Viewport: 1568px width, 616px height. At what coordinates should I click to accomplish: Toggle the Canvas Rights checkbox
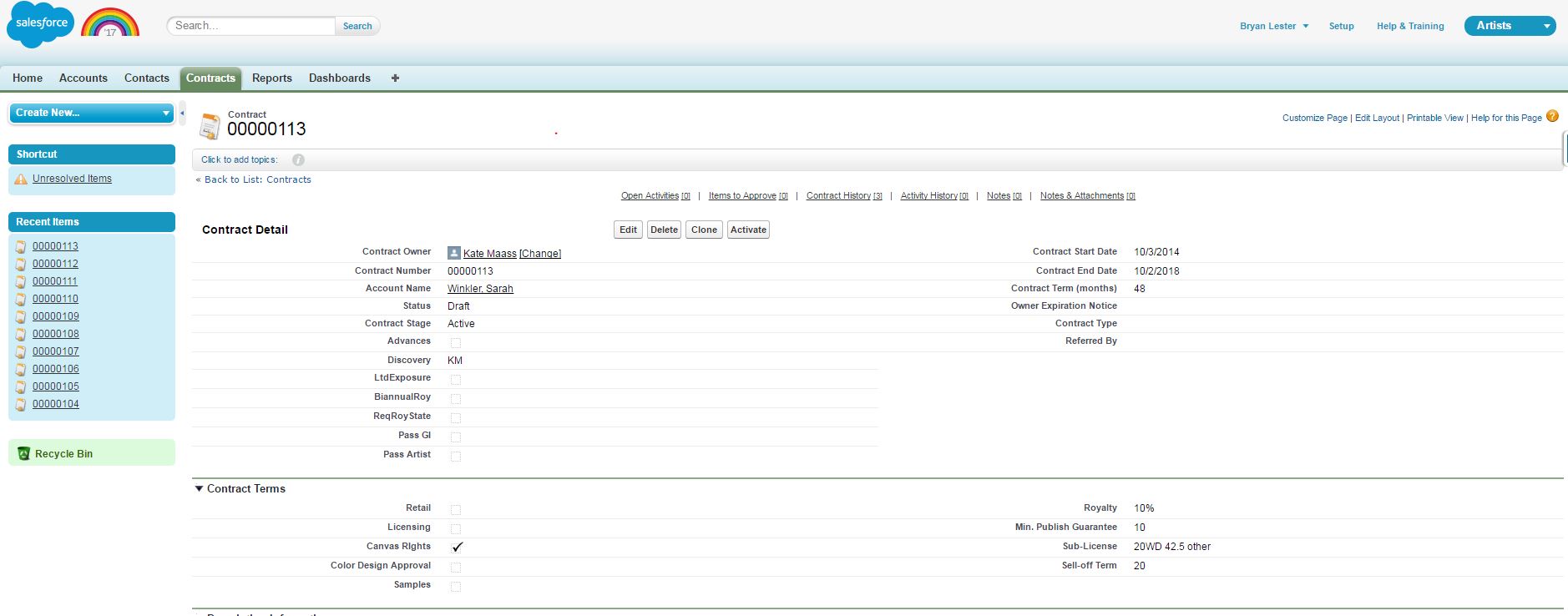point(456,548)
